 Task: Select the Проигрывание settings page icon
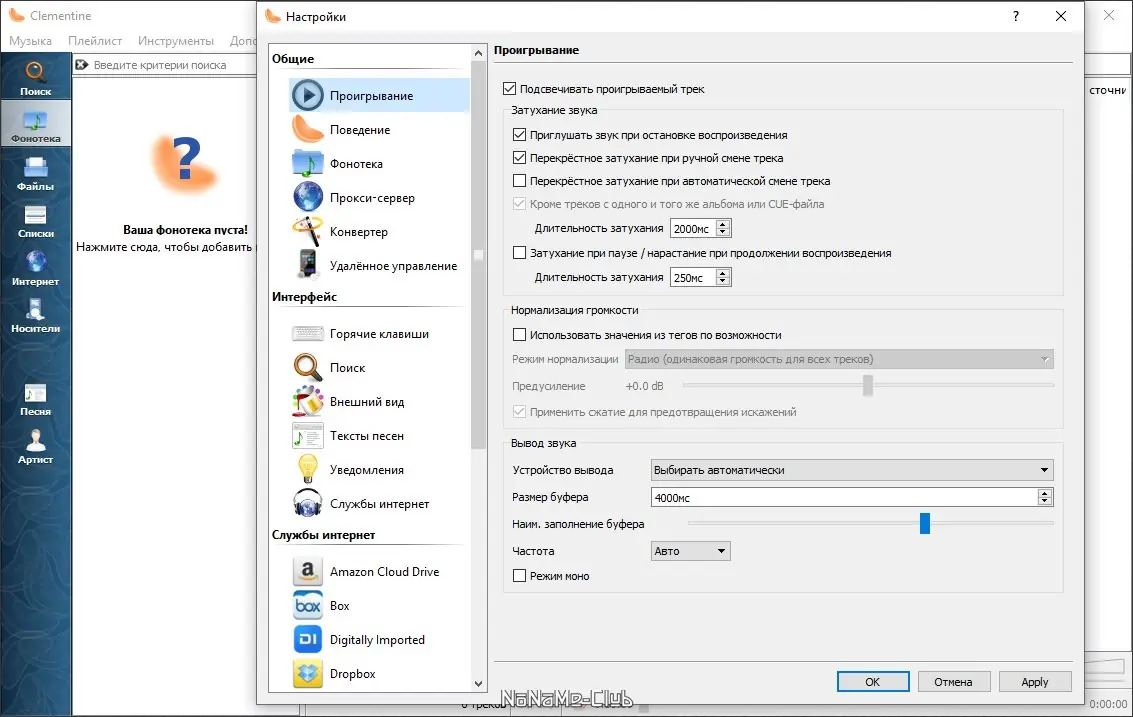308,95
